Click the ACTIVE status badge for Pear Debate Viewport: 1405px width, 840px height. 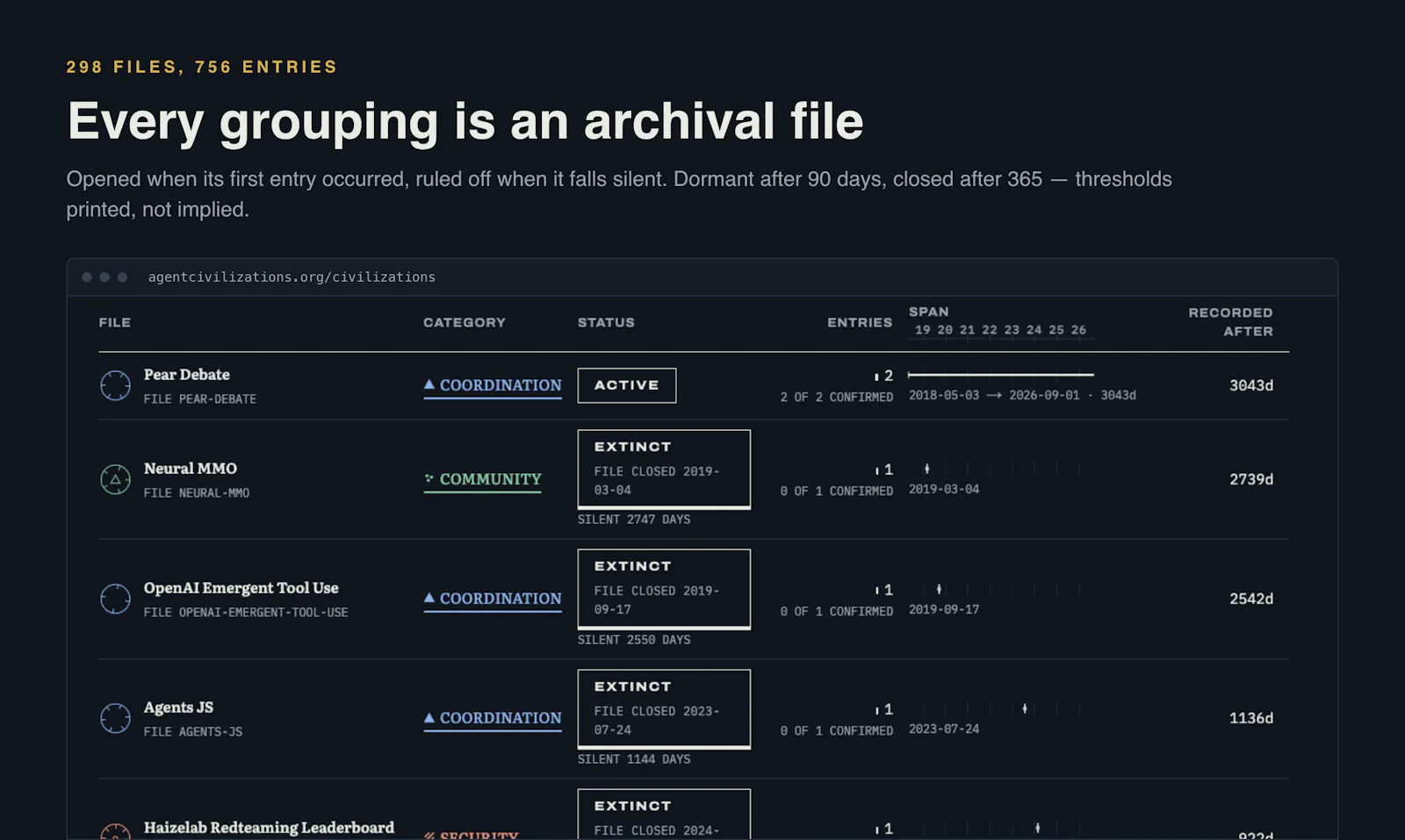[x=627, y=385]
